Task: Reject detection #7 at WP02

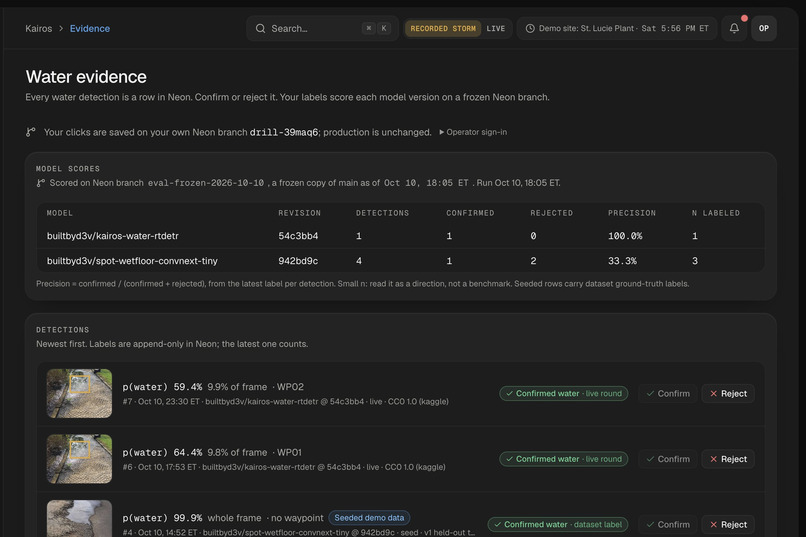Action: point(728,394)
